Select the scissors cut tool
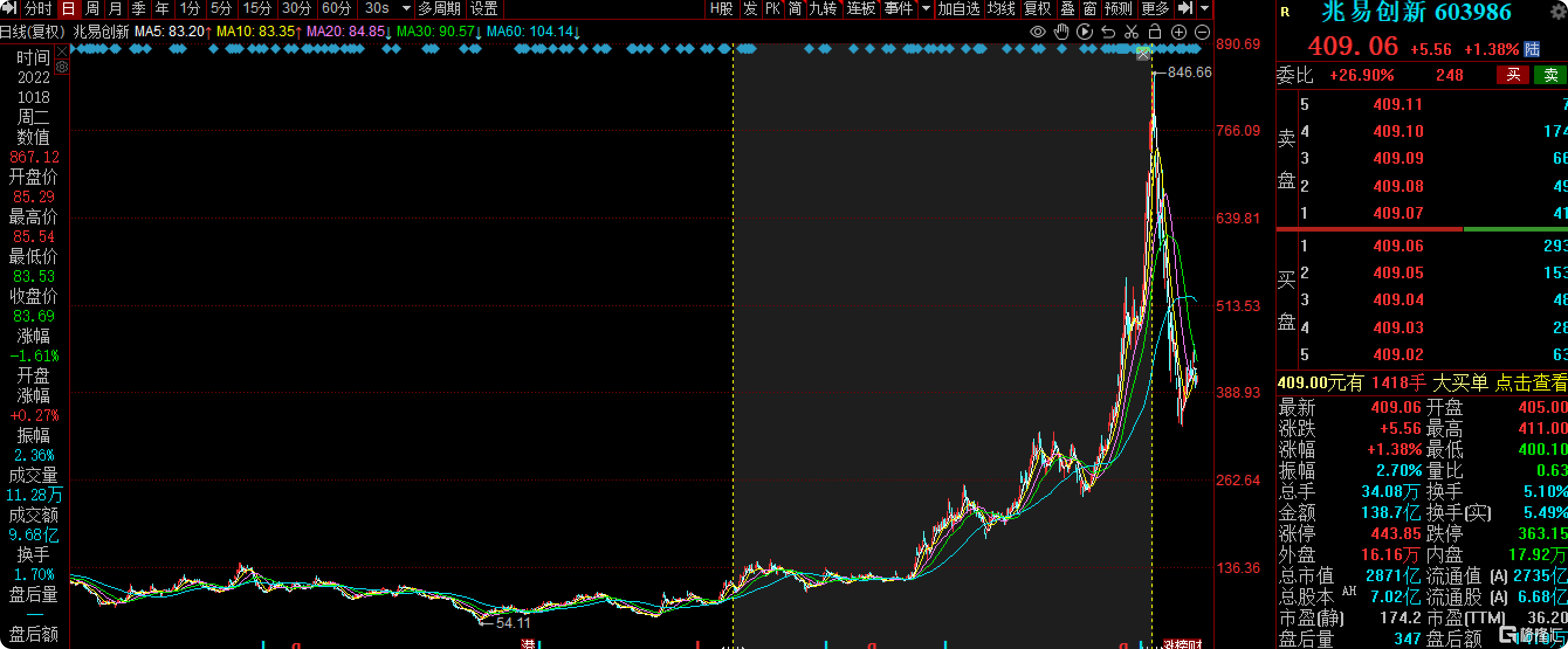 click(x=1132, y=32)
